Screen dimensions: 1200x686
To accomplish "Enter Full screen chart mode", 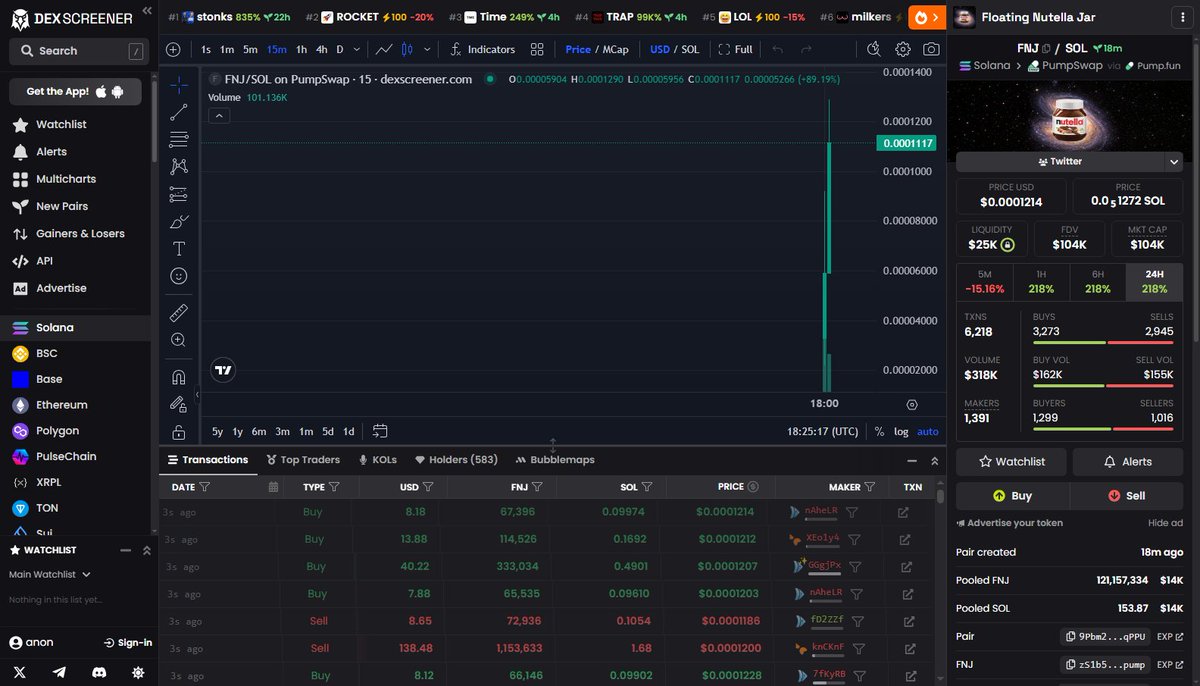I will point(735,49).
